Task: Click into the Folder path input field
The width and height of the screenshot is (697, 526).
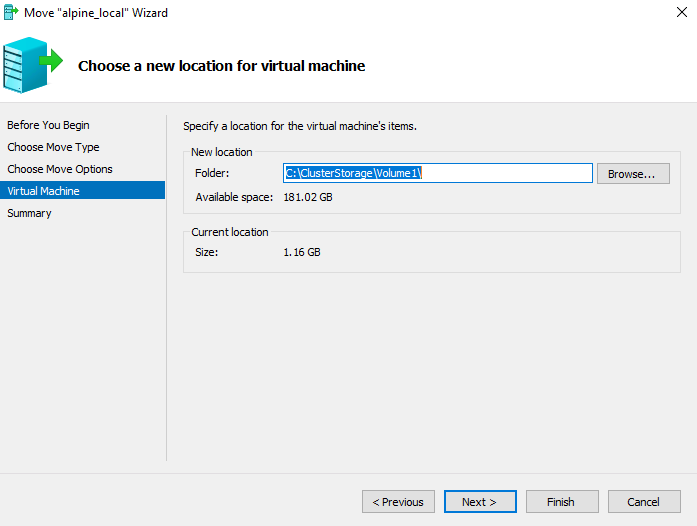Action: 437,174
